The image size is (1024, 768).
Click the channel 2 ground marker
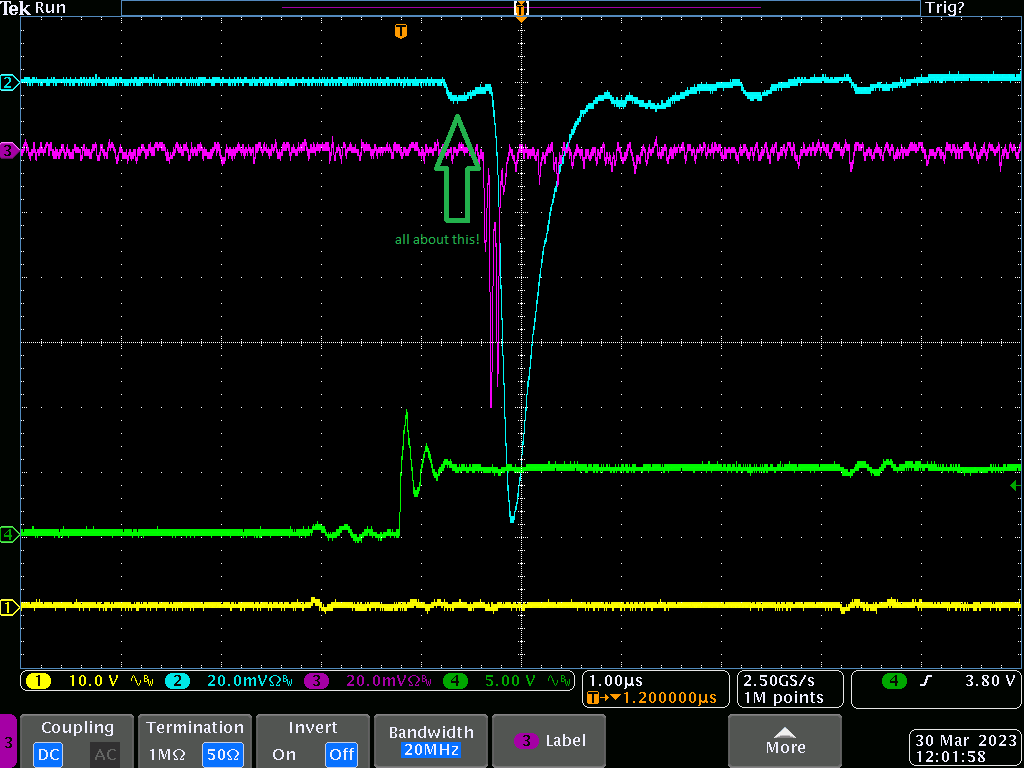click(x=9, y=82)
